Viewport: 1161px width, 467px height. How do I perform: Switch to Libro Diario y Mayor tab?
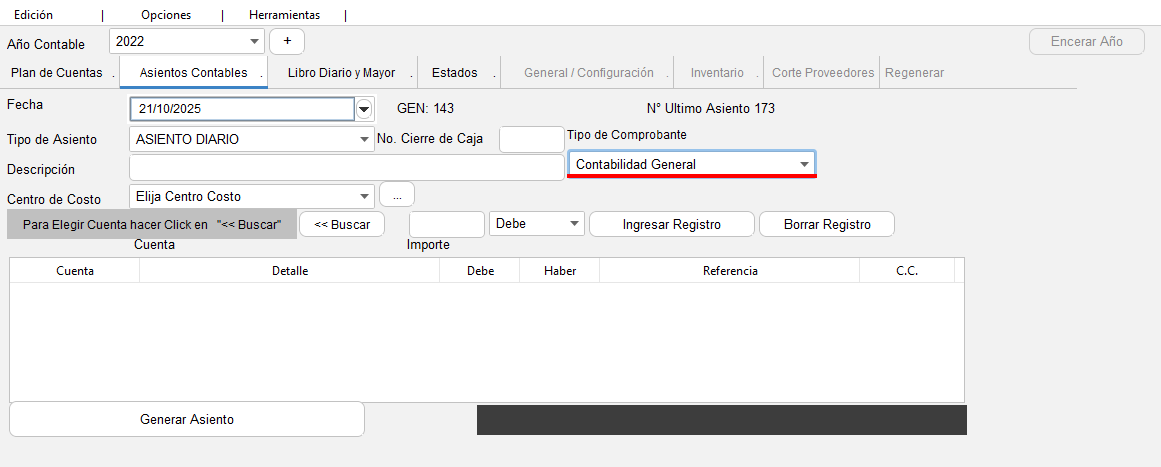(x=341, y=73)
